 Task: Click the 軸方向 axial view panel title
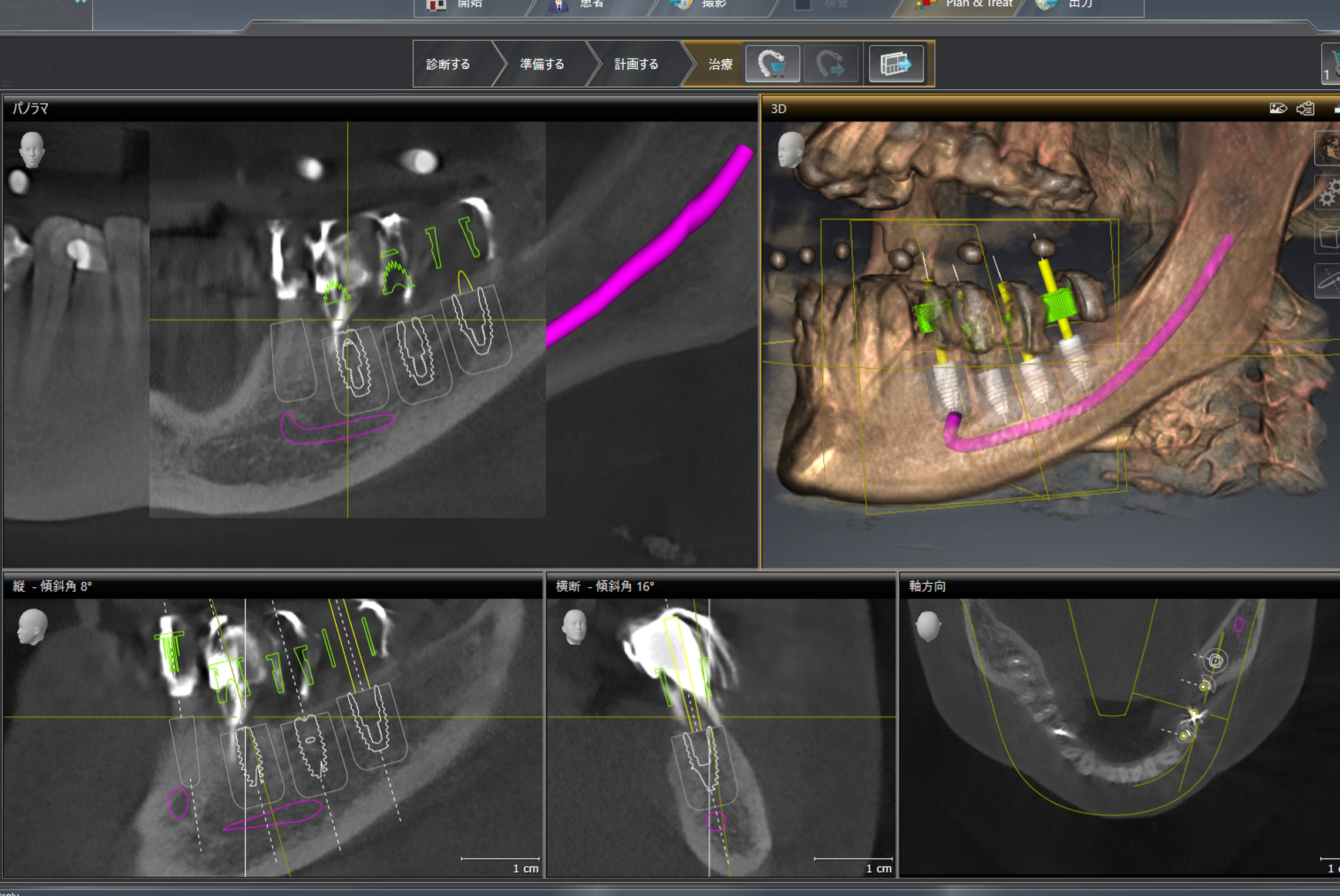[927, 586]
